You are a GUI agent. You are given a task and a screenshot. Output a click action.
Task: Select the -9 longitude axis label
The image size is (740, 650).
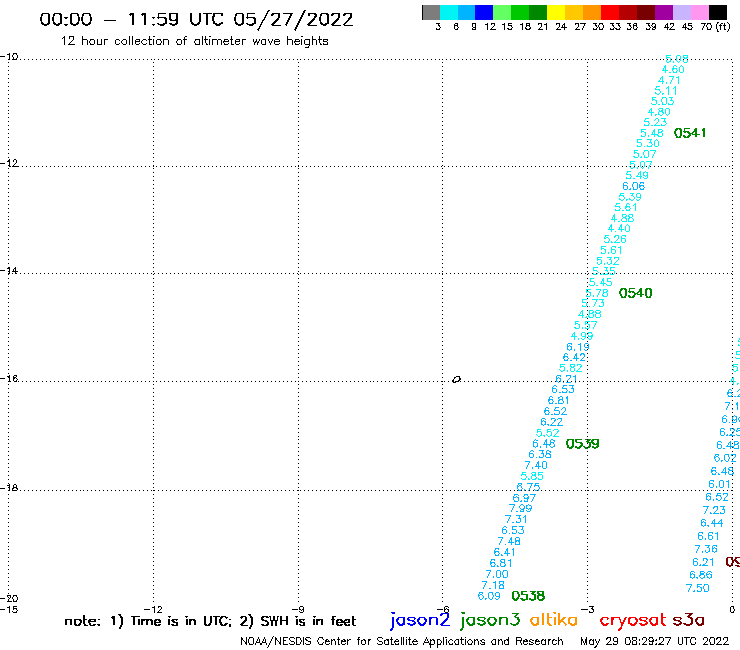coord(298,609)
